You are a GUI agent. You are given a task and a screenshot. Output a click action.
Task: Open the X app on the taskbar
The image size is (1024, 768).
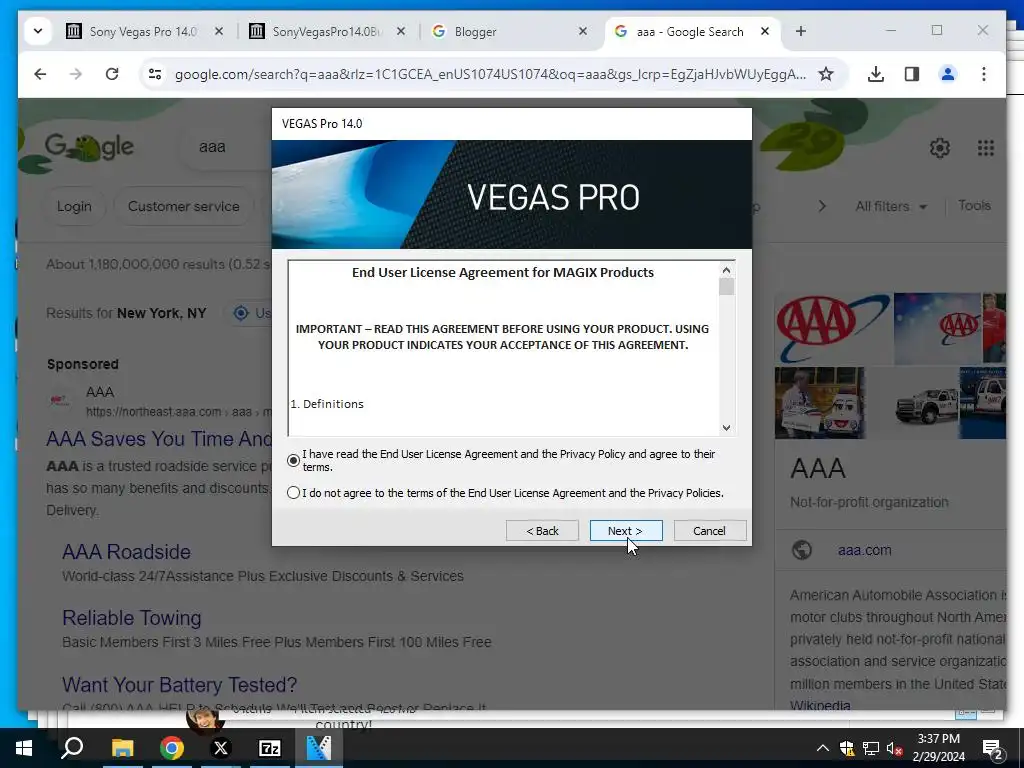221,748
